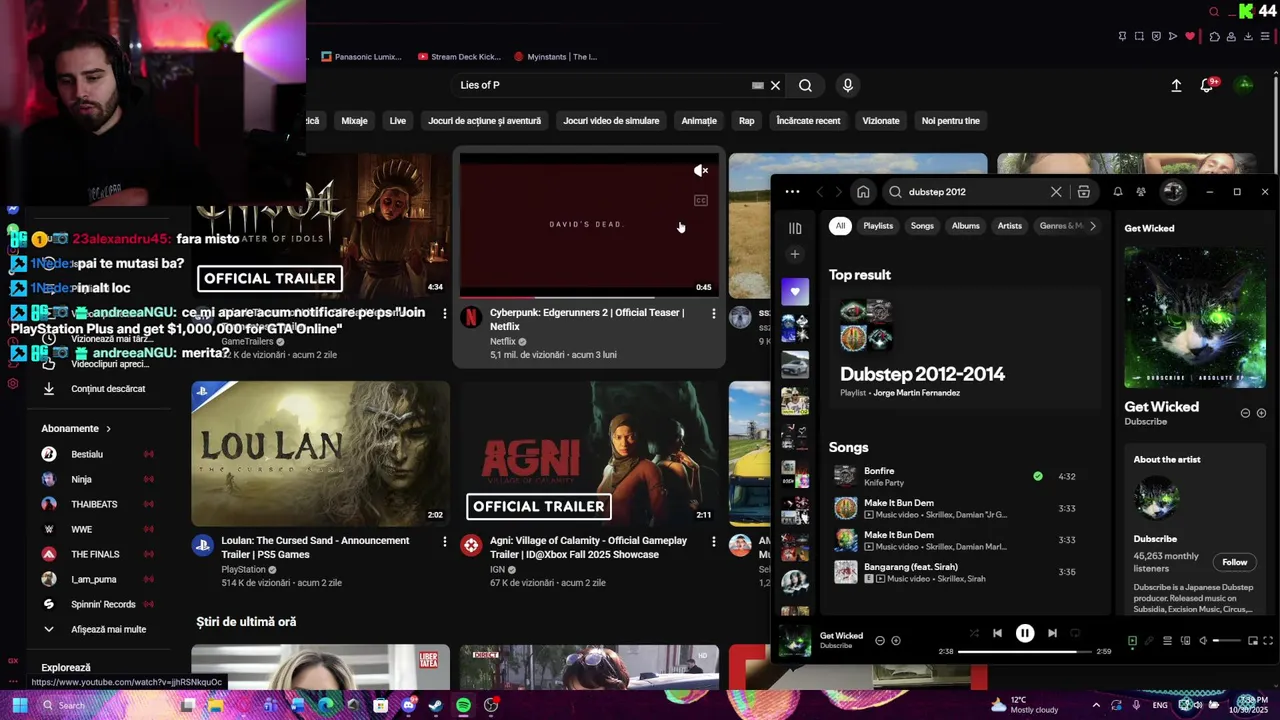Select the Songs filter chip
Viewport: 1280px width, 720px height.
pyautogui.click(x=922, y=226)
